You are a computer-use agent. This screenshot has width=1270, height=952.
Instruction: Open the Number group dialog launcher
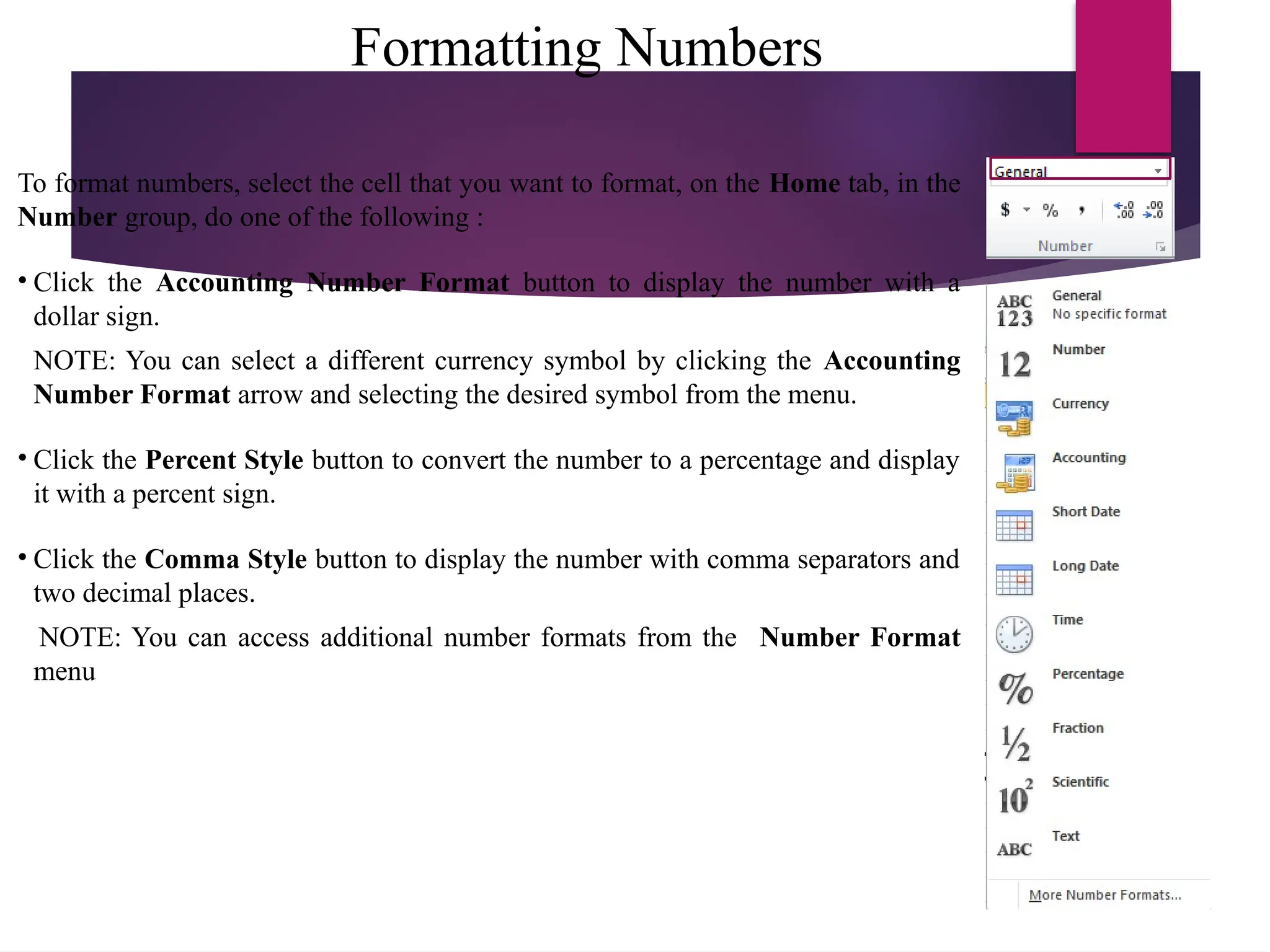1160,247
